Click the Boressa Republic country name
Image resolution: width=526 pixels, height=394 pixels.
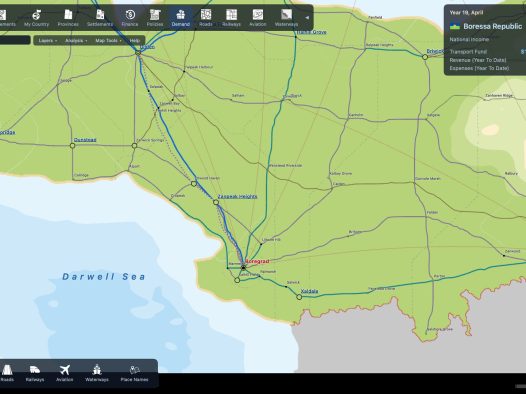(x=492, y=26)
